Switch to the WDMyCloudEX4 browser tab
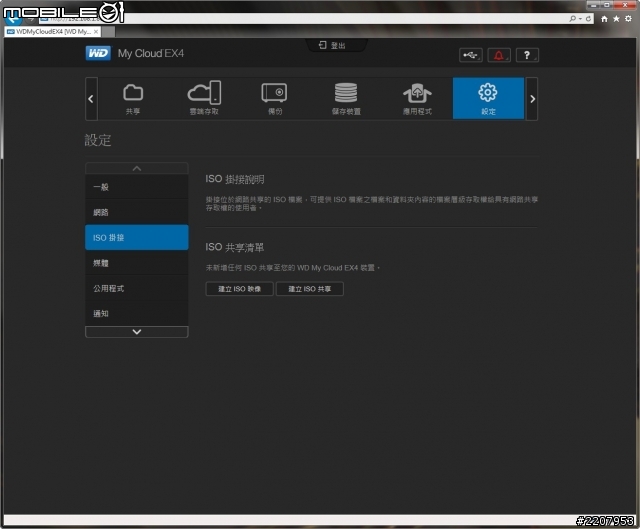640x529 pixels. (53, 31)
